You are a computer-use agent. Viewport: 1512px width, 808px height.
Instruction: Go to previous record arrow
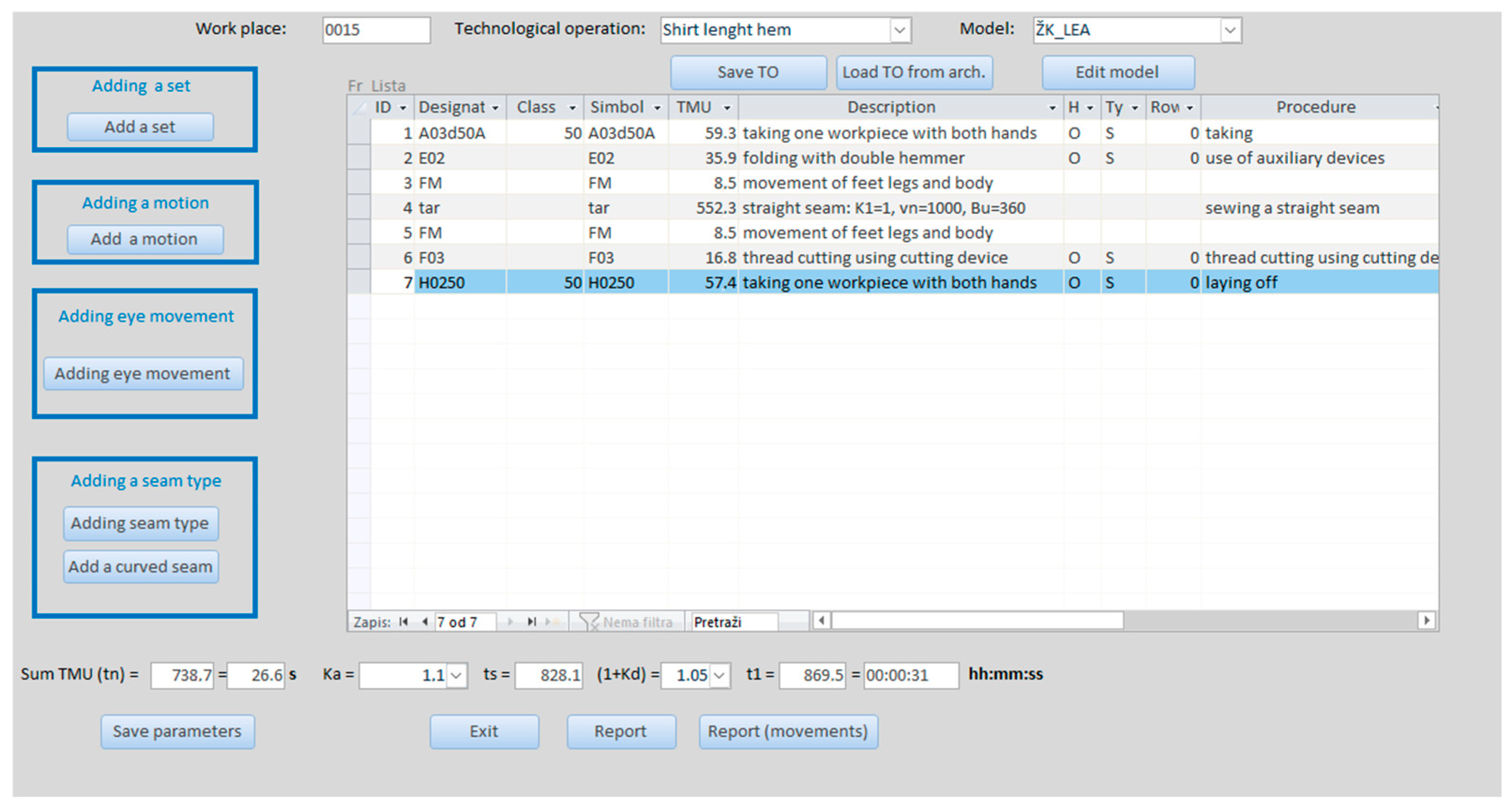point(425,621)
